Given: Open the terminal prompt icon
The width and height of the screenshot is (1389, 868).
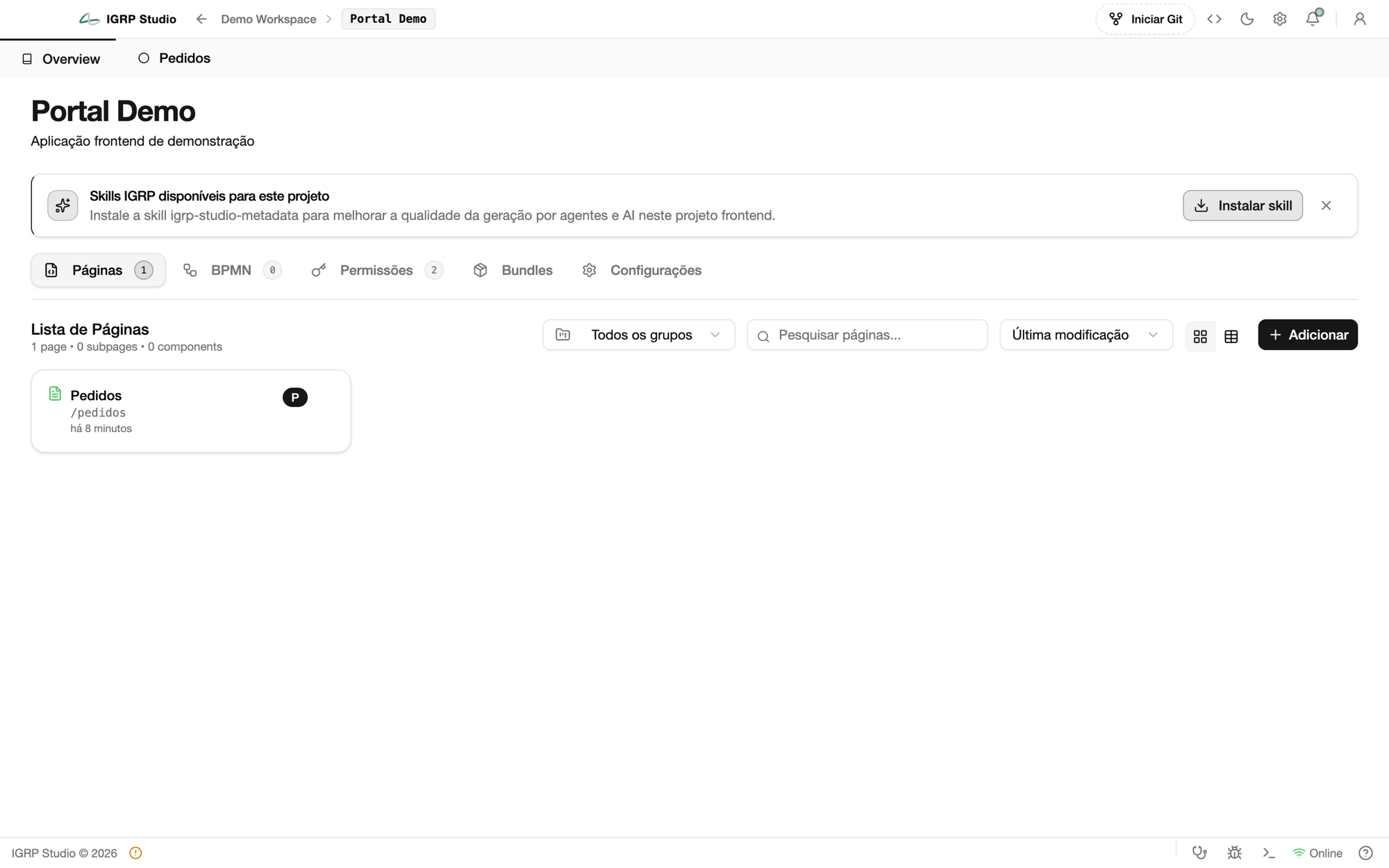Looking at the screenshot, I should tap(1269, 853).
